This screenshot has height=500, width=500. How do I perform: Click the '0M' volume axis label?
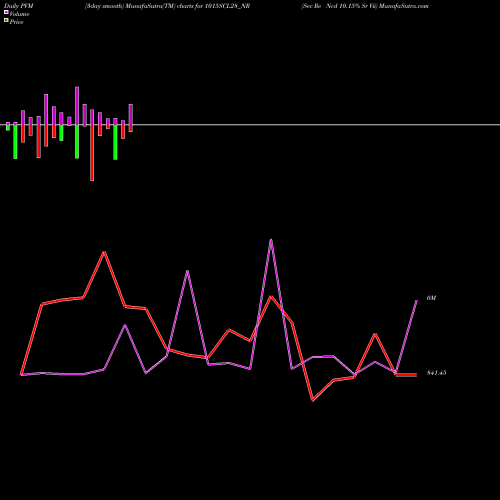(431, 298)
